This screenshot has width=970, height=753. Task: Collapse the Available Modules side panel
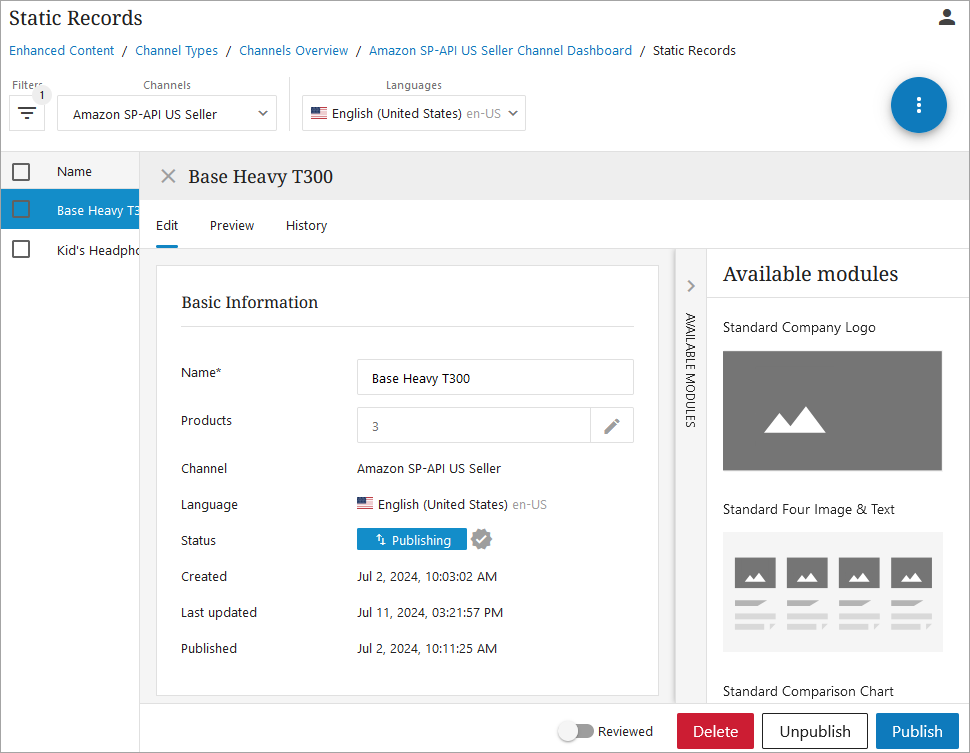[x=690, y=287]
